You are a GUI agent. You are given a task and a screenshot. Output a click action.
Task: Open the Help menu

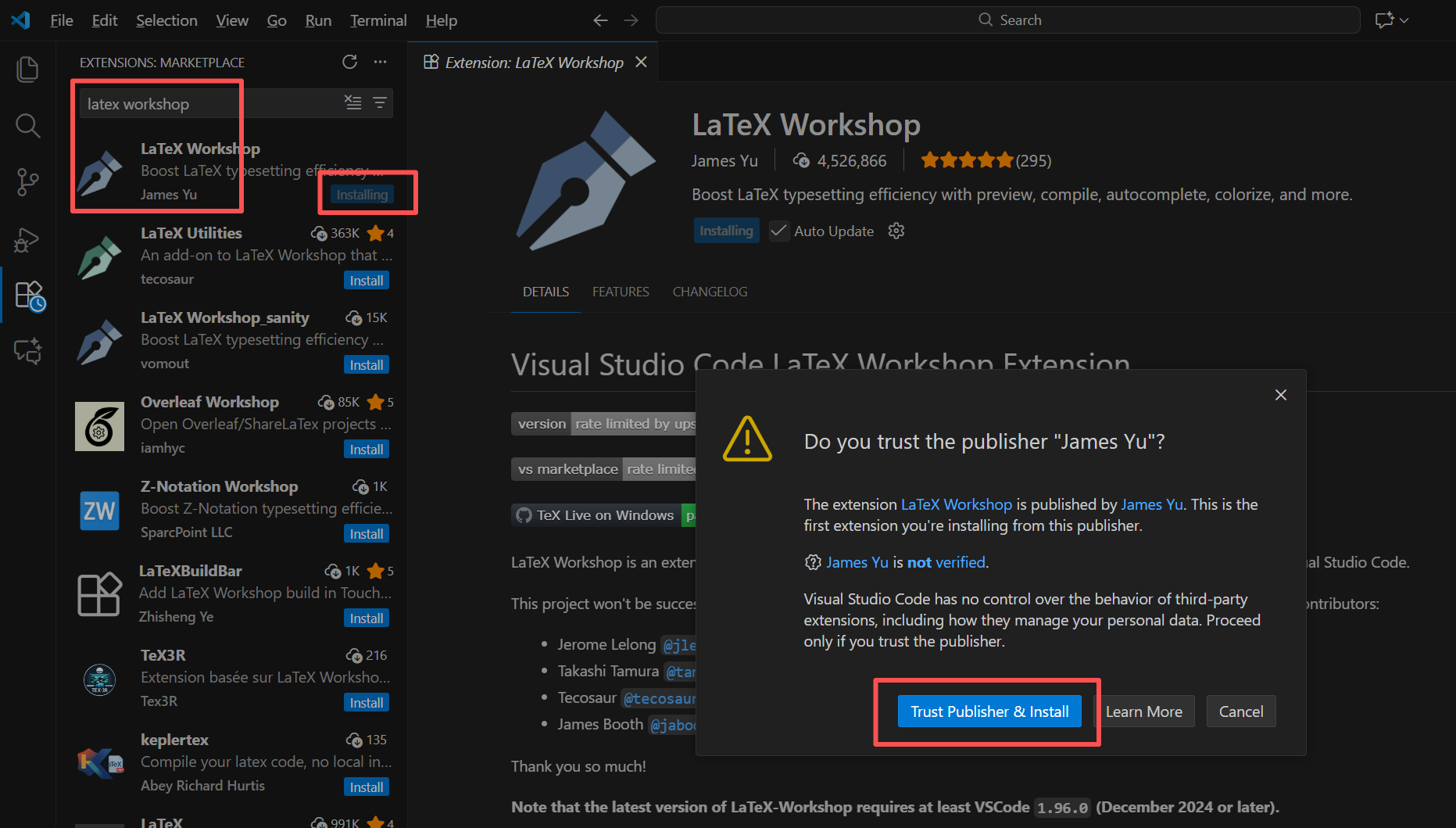(x=442, y=20)
